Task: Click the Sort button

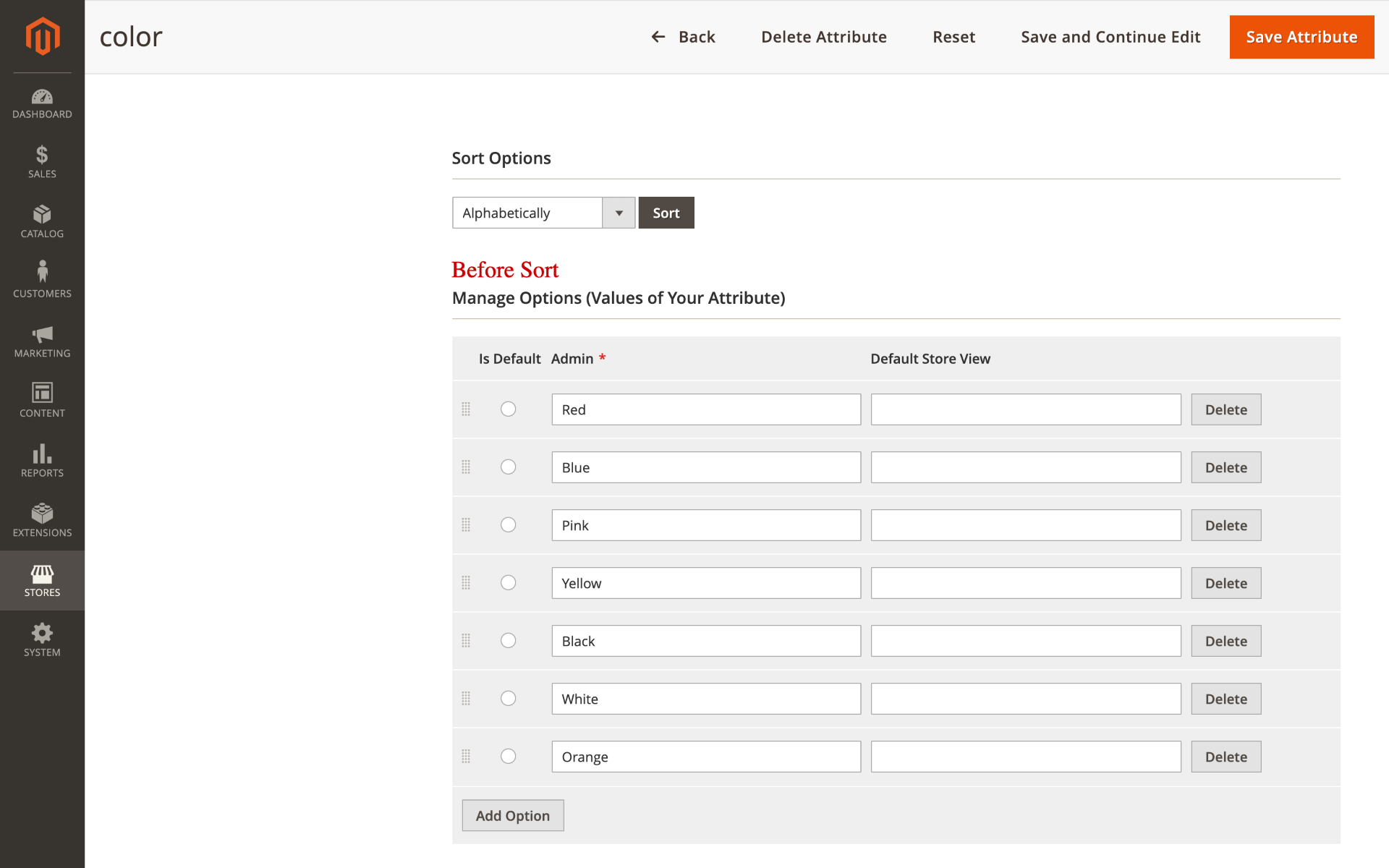Action: (x=666, y=213)
